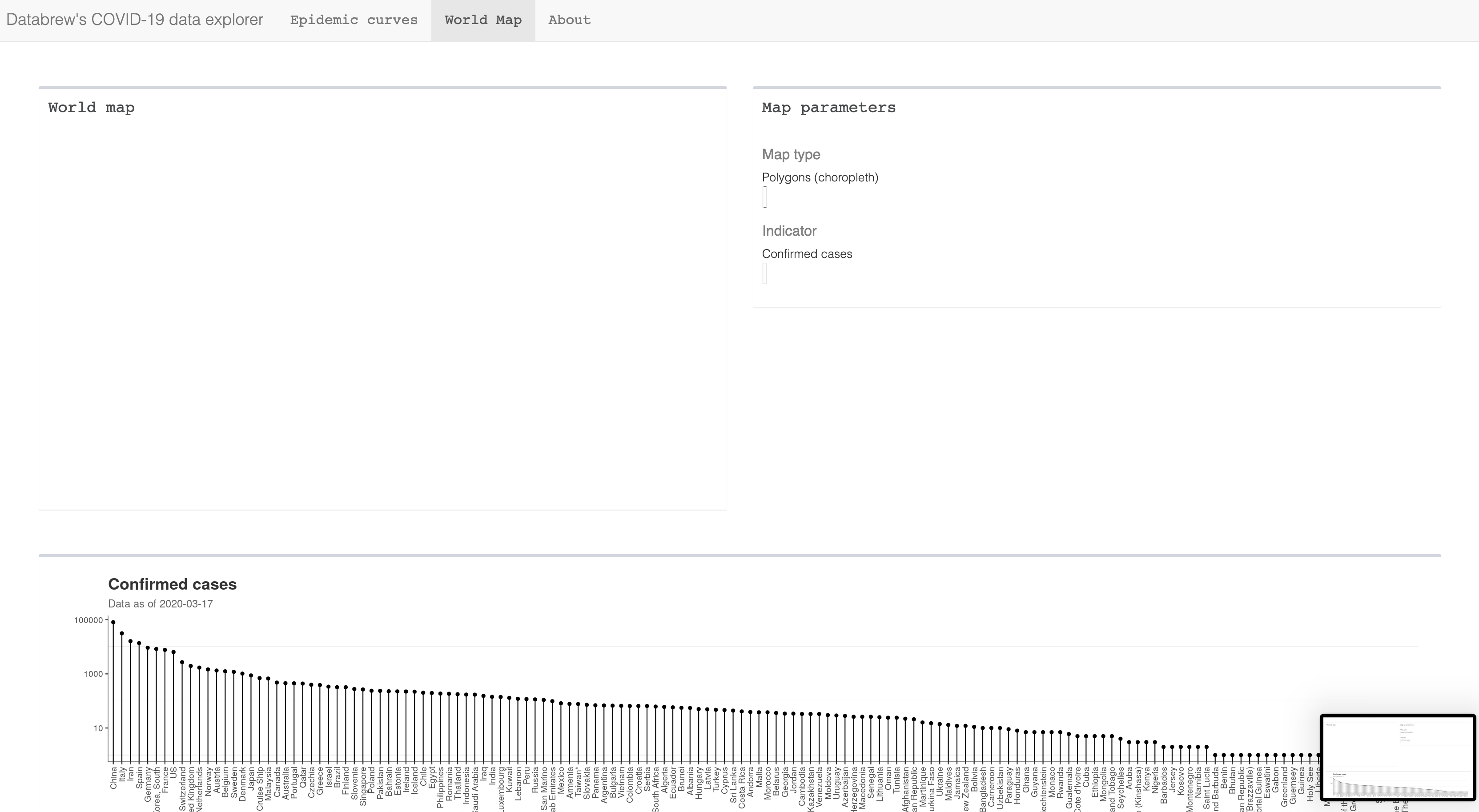Click the Germany label on chart axis
The image size is (1479, 812).
(x=148, y=784)
